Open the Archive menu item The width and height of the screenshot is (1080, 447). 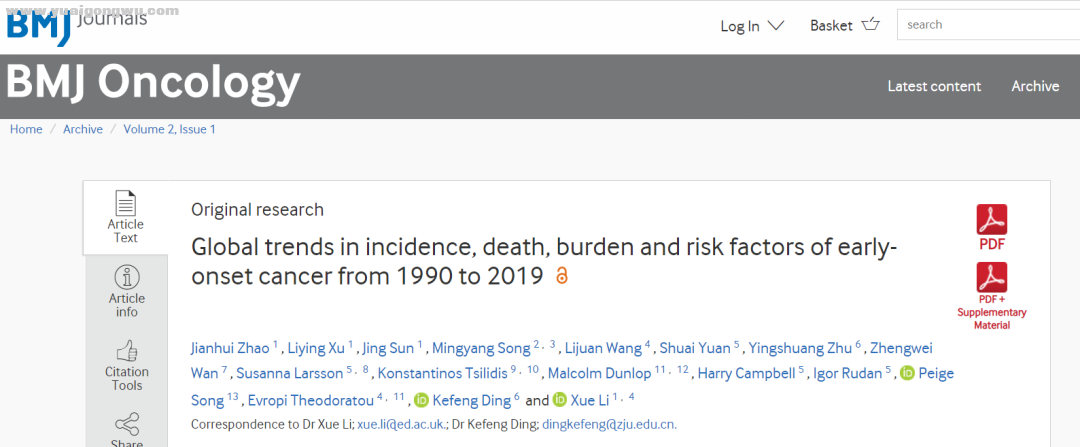click(x=1035, y=86)
